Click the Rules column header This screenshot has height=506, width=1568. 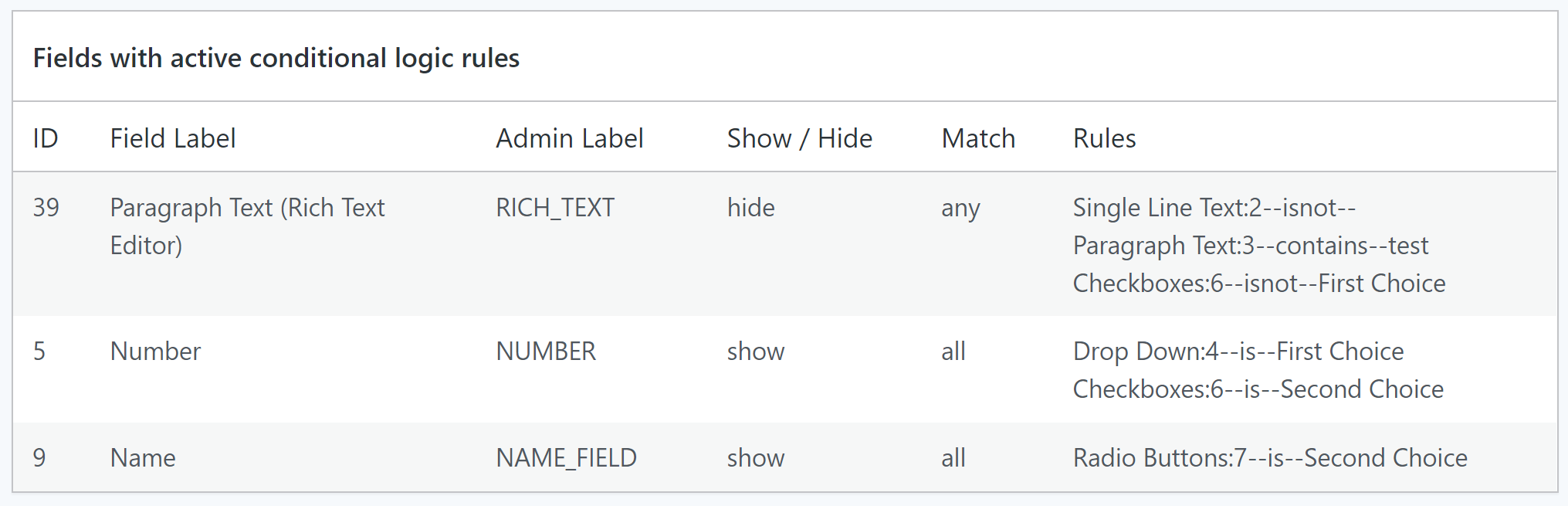click(1104, 138)
